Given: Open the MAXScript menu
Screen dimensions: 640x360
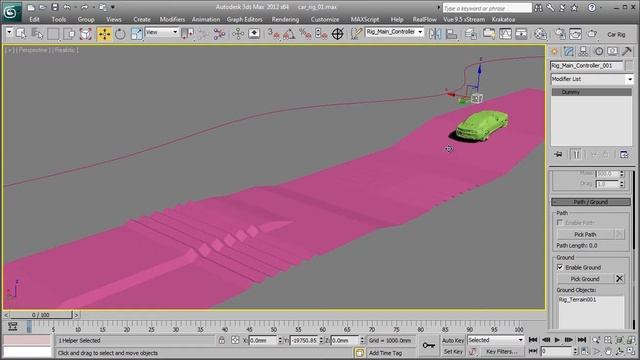Looking at the screenshot, I should (x=364, y=19).
